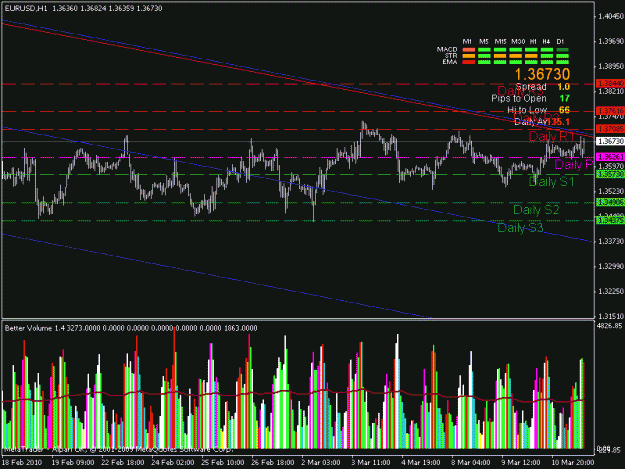Click the Pips to Open label
The width and height of the screenshot is (625, 469).
(519, 98)
